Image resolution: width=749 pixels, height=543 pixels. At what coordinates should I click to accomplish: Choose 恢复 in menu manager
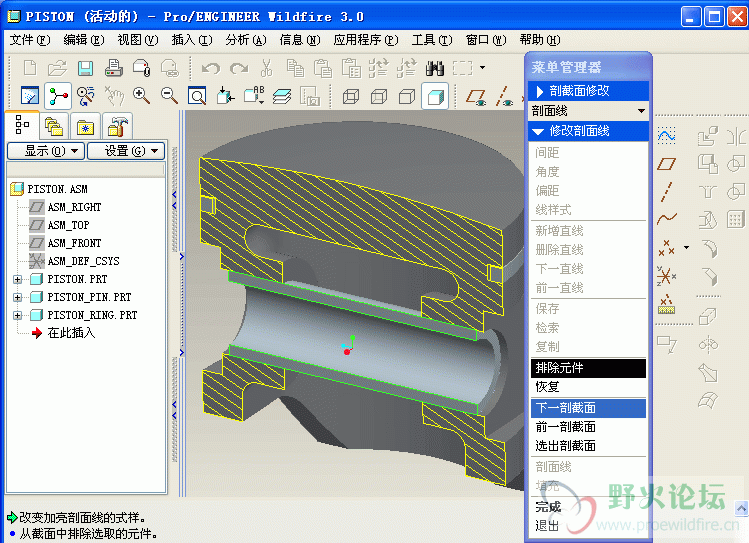click(588, 387)
